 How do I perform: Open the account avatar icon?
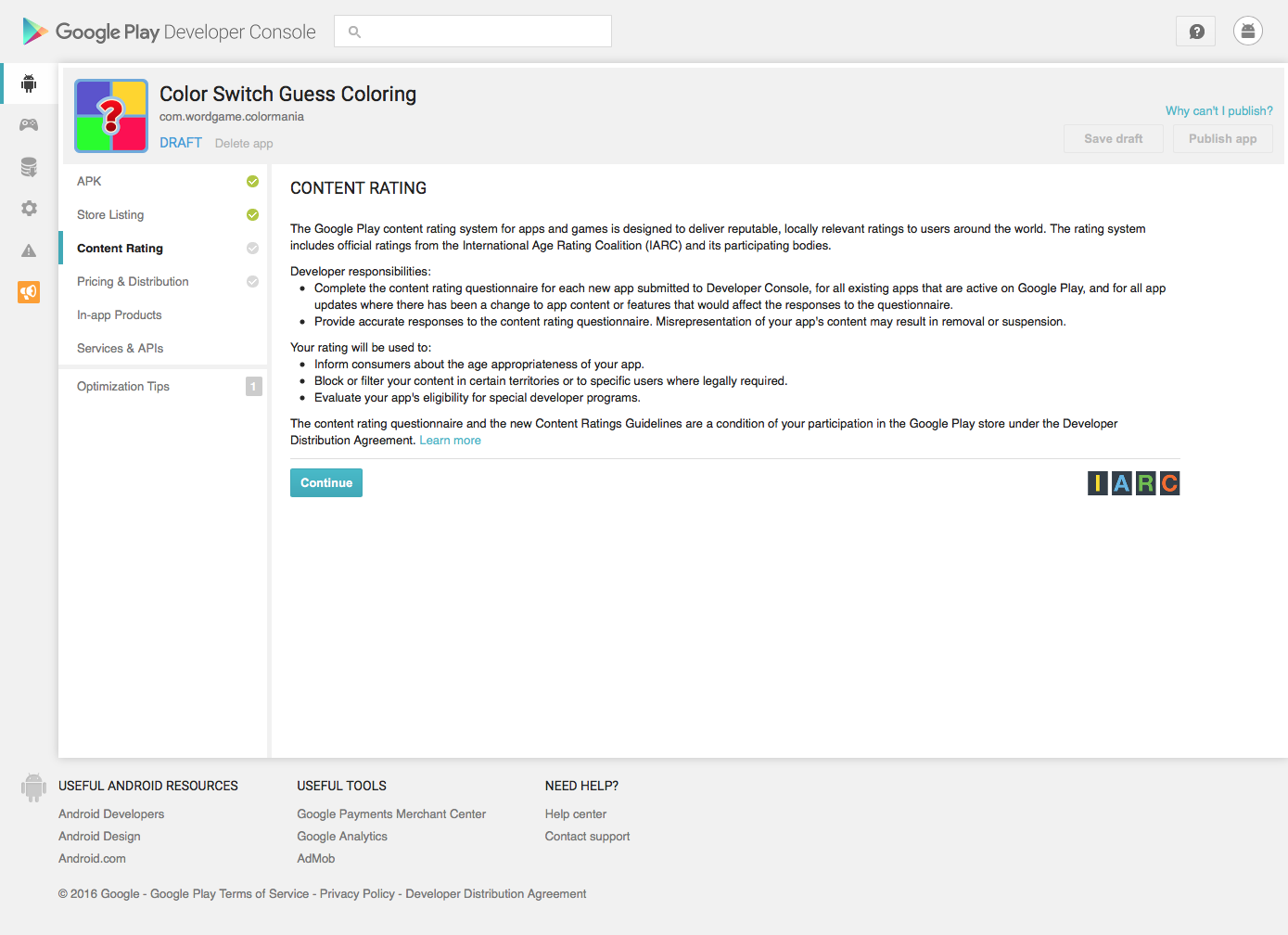click(x=1248, y=32)
